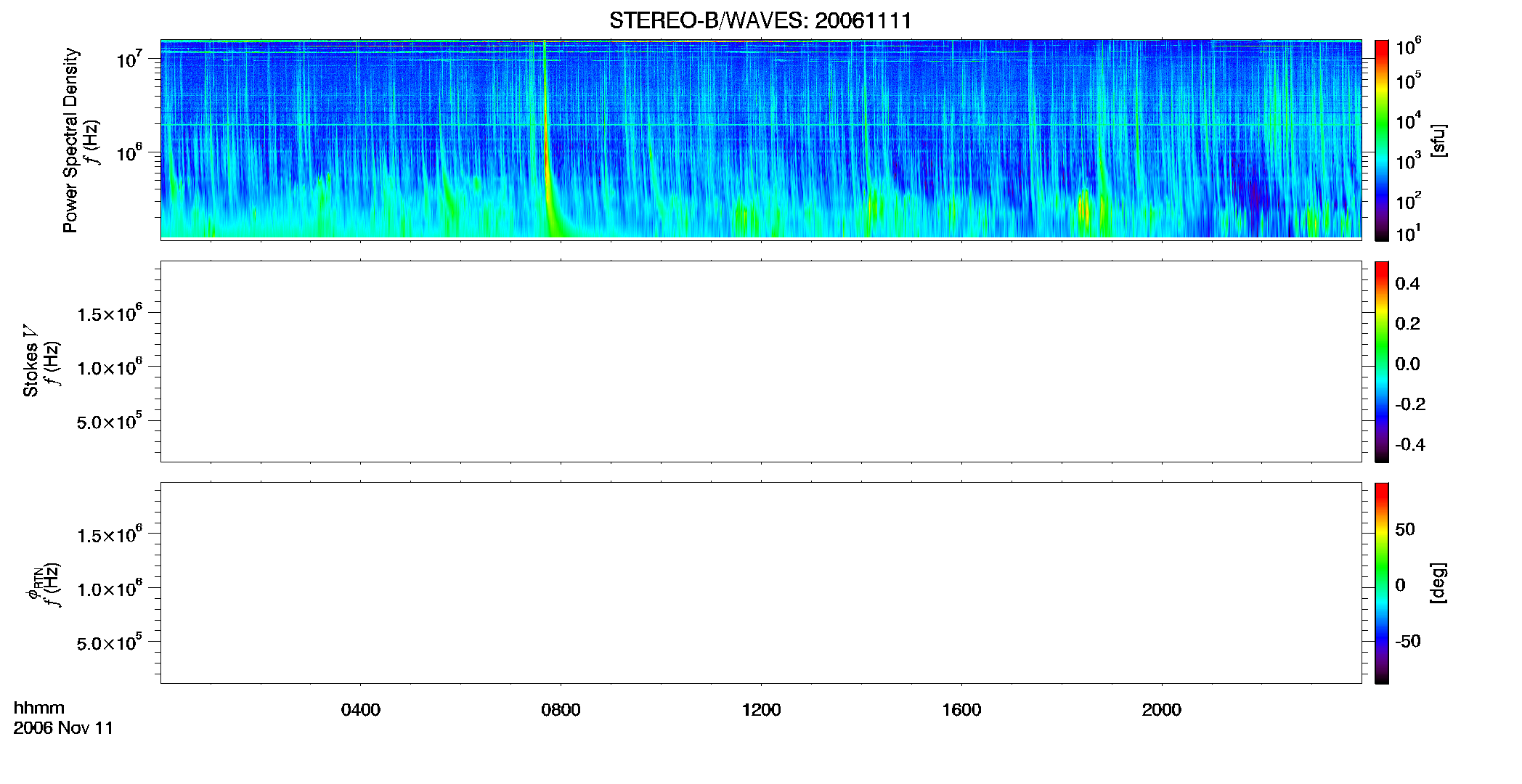Click the power spectral density color bar
The height and width of the screenshot is (784, 1522).
(x=1381, y=140)
